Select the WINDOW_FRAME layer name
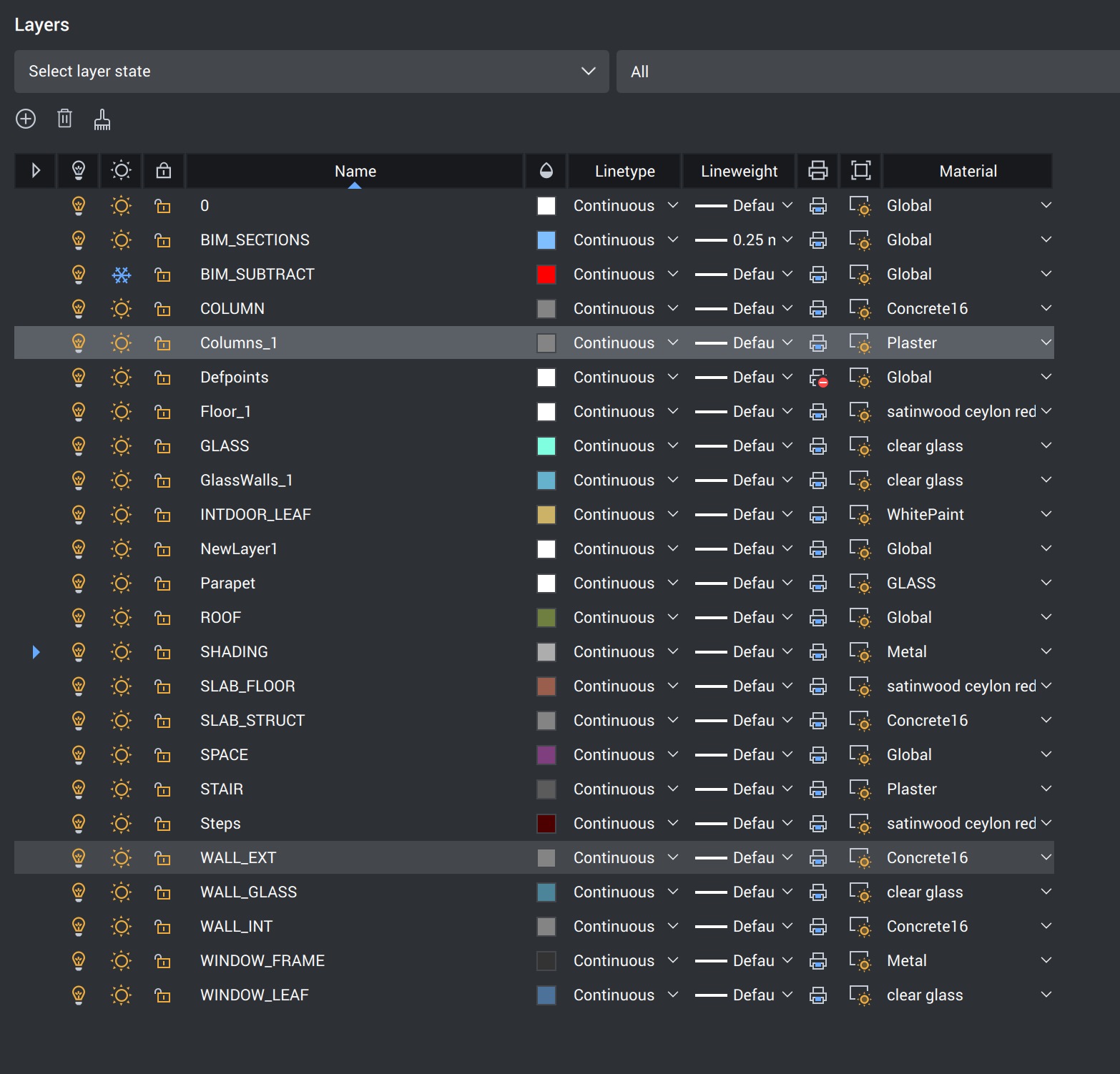 point(262,961)
